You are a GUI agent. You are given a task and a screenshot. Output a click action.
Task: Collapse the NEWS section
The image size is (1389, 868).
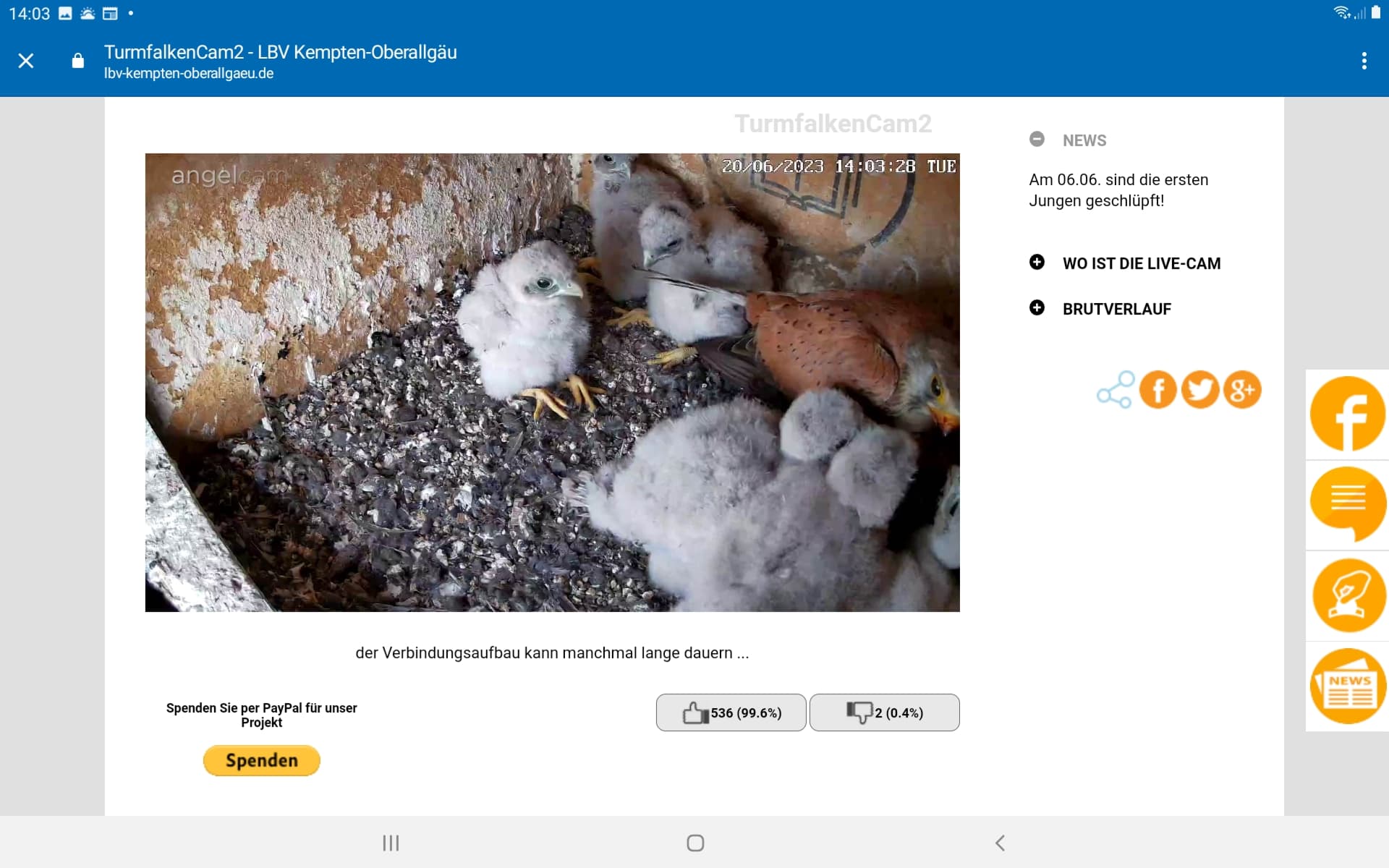coord(1037,139)
